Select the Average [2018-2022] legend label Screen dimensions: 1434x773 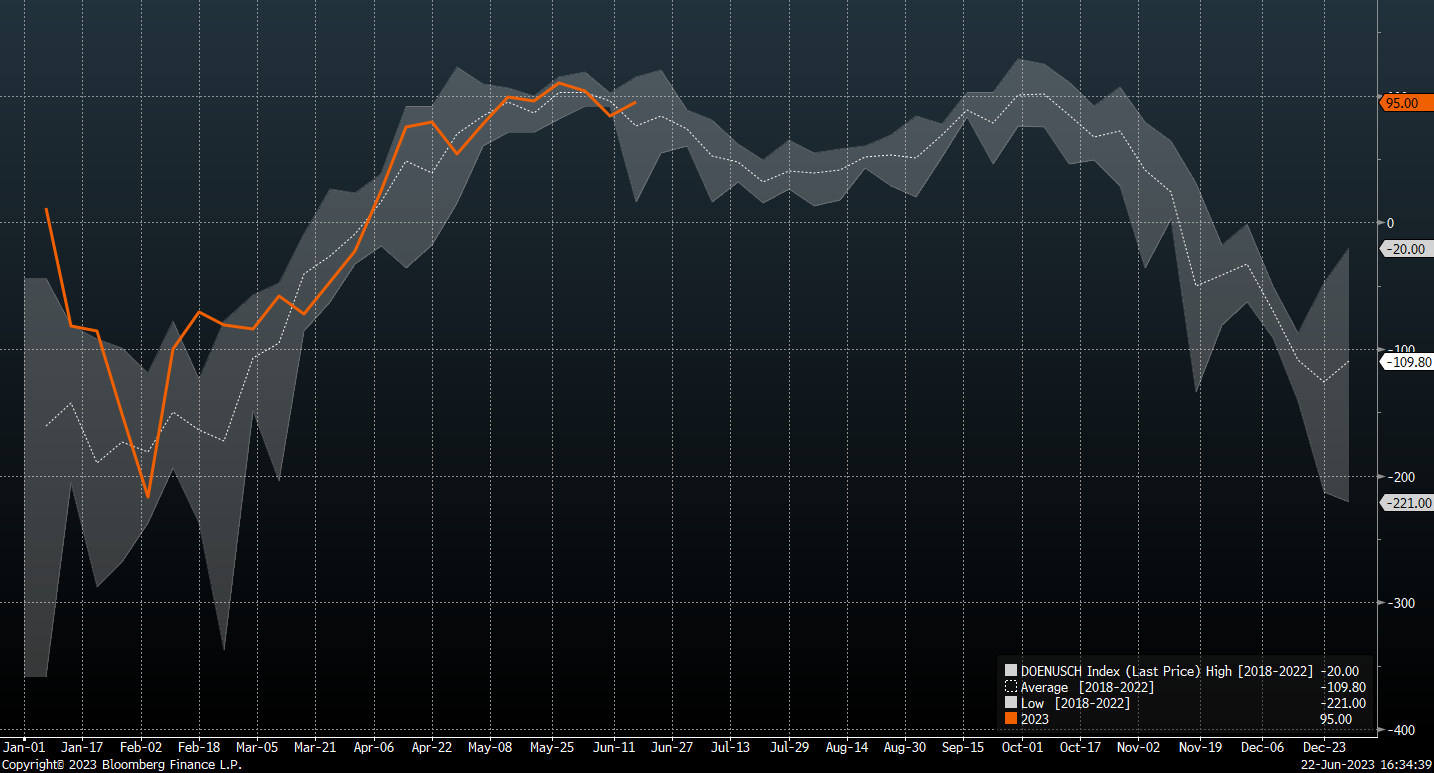click(x=1087, y=687)
